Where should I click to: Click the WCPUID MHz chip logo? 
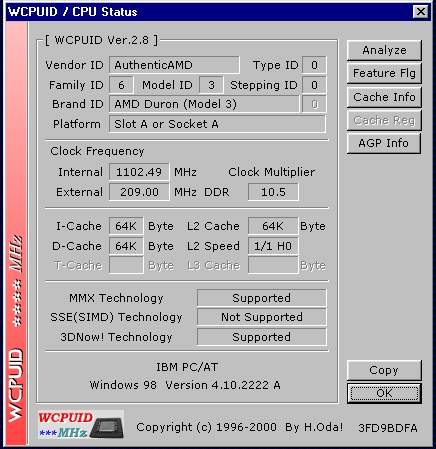(x=81, y=424)
